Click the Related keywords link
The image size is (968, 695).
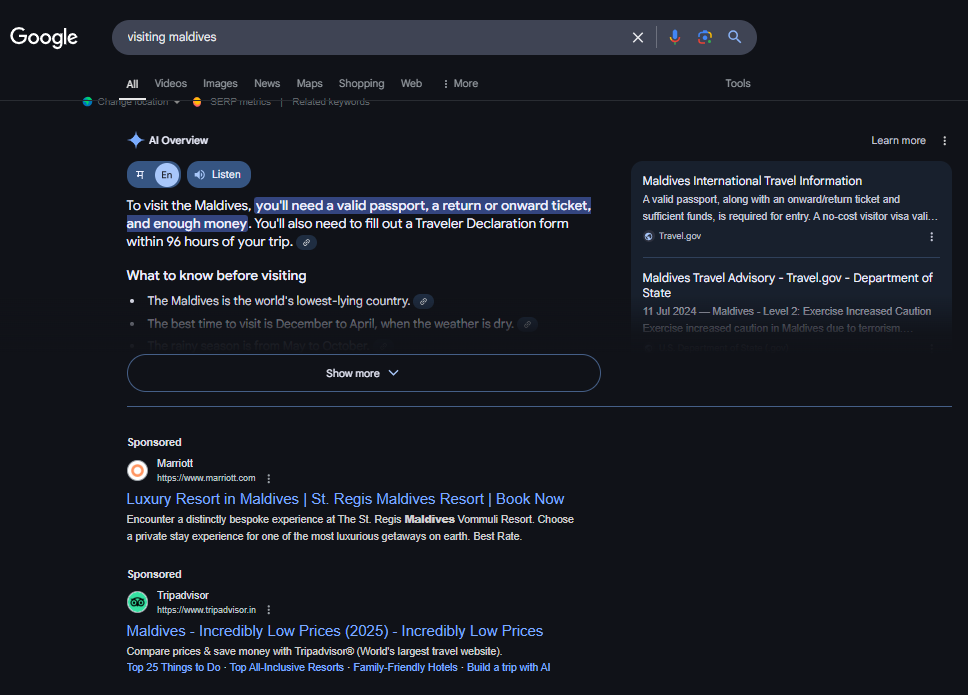(x=331, y=102)
